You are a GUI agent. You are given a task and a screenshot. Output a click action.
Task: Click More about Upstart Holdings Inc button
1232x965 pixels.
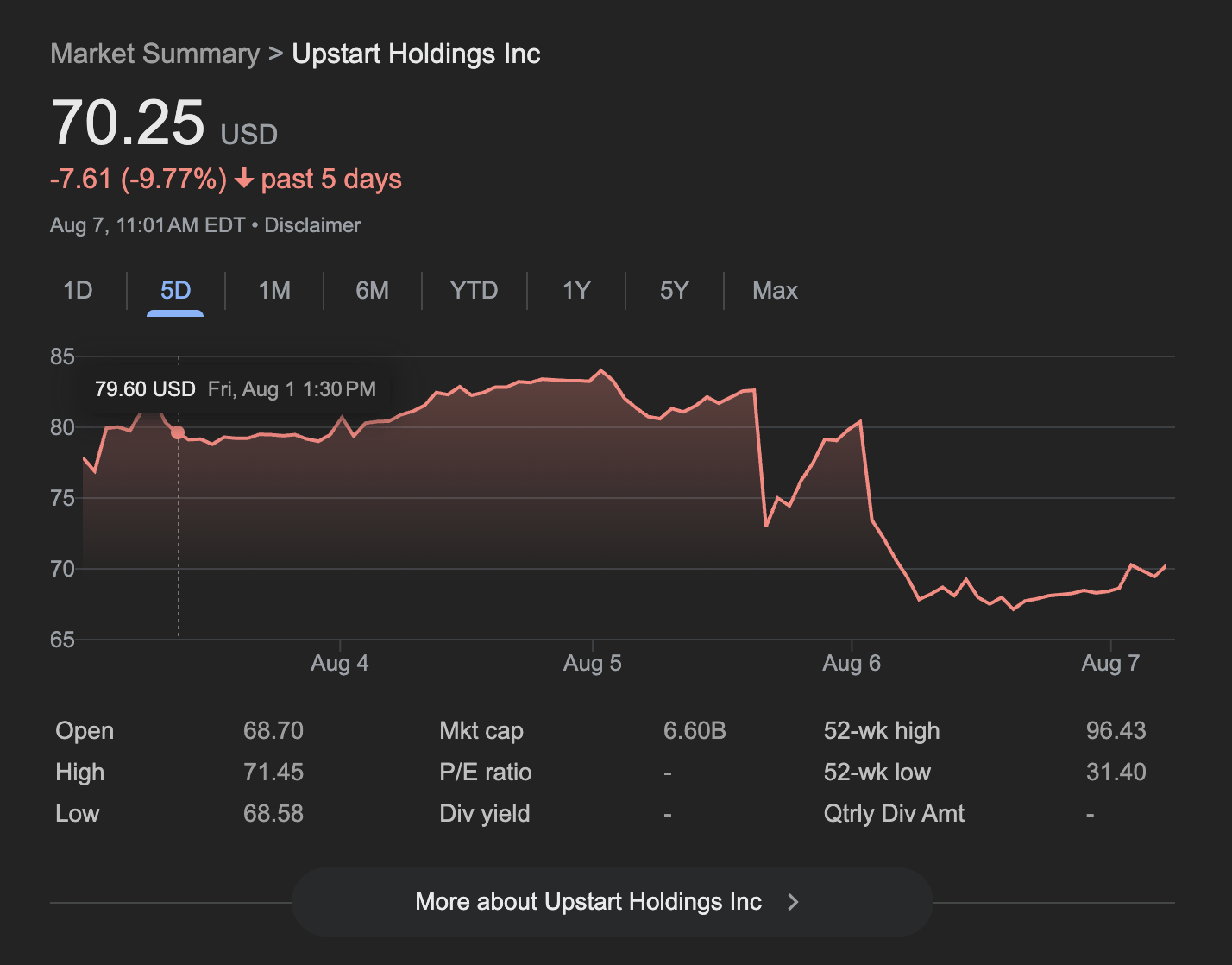point(613,902)
